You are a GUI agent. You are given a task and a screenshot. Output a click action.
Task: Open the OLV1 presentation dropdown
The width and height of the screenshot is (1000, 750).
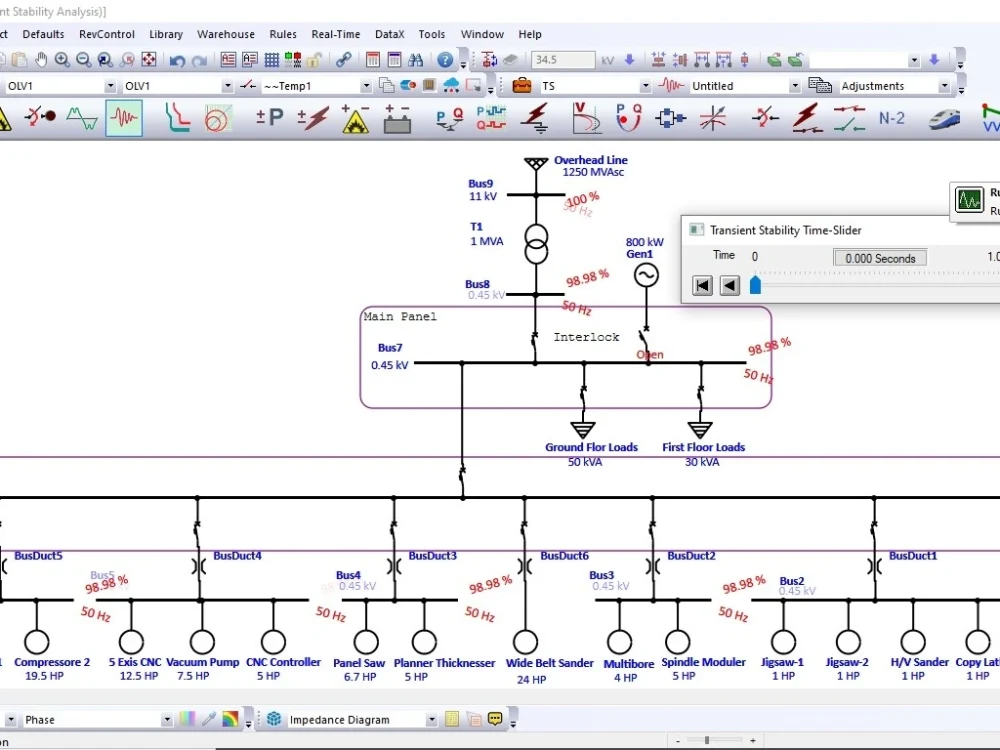click(108, 85)
